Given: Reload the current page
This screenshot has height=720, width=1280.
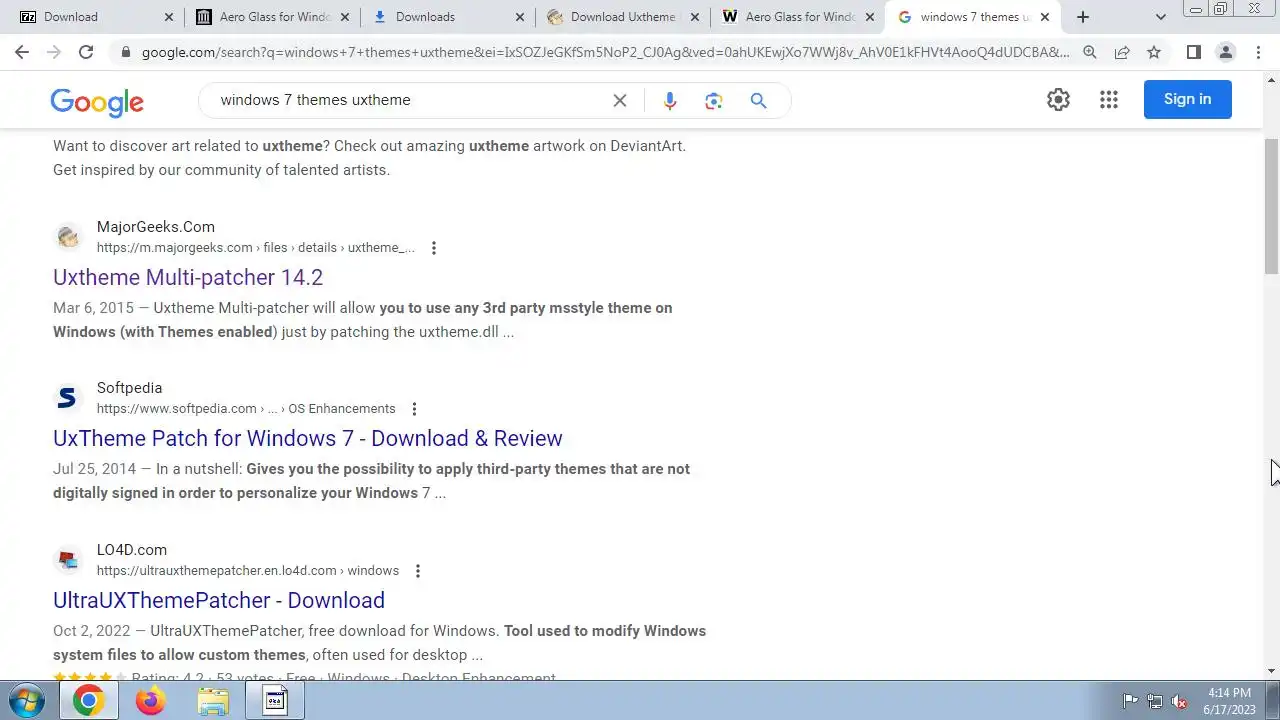Looking at the screenshot, I should point(86,52).
